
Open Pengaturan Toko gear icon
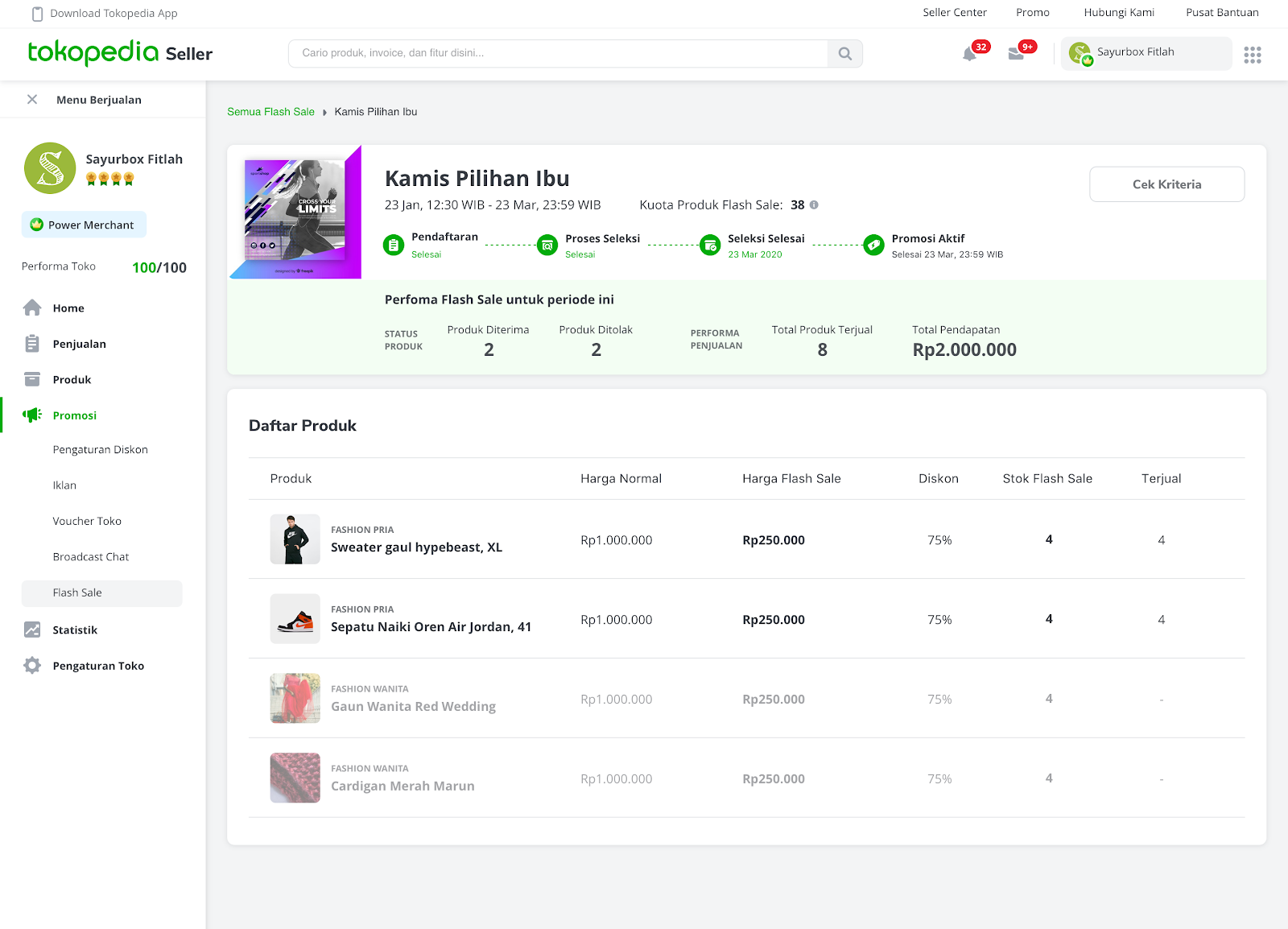tap(32, 666)
